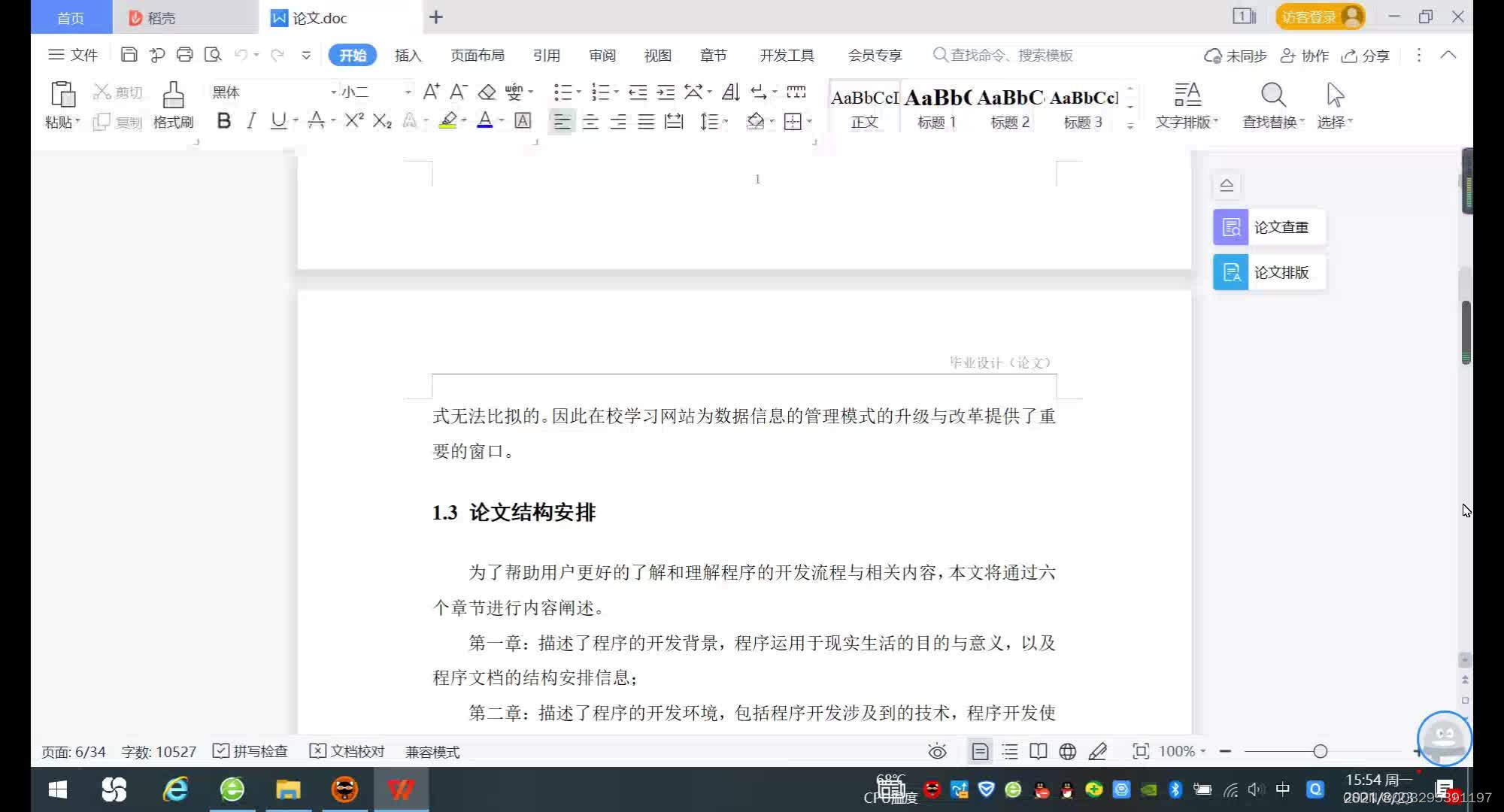This screenshot has width=1504, height=812.
Task: Clear formatting with eraser icon
Action: [487, 92]
